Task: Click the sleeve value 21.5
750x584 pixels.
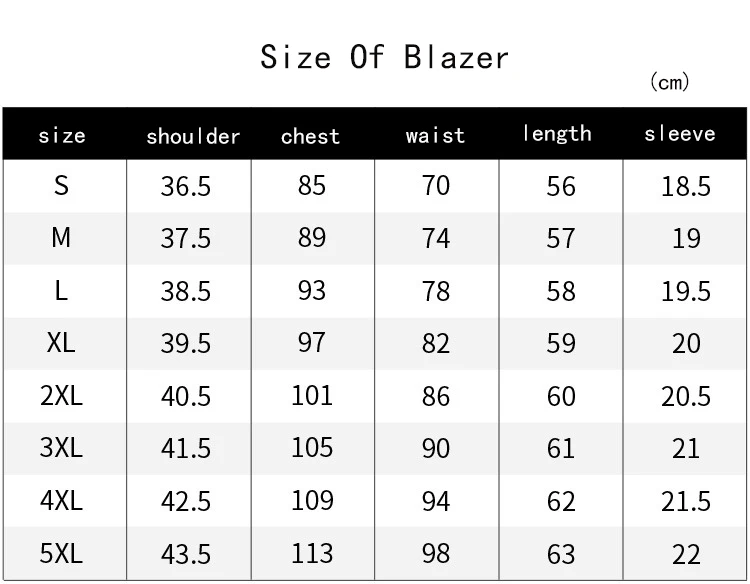Action: (686, 501)
